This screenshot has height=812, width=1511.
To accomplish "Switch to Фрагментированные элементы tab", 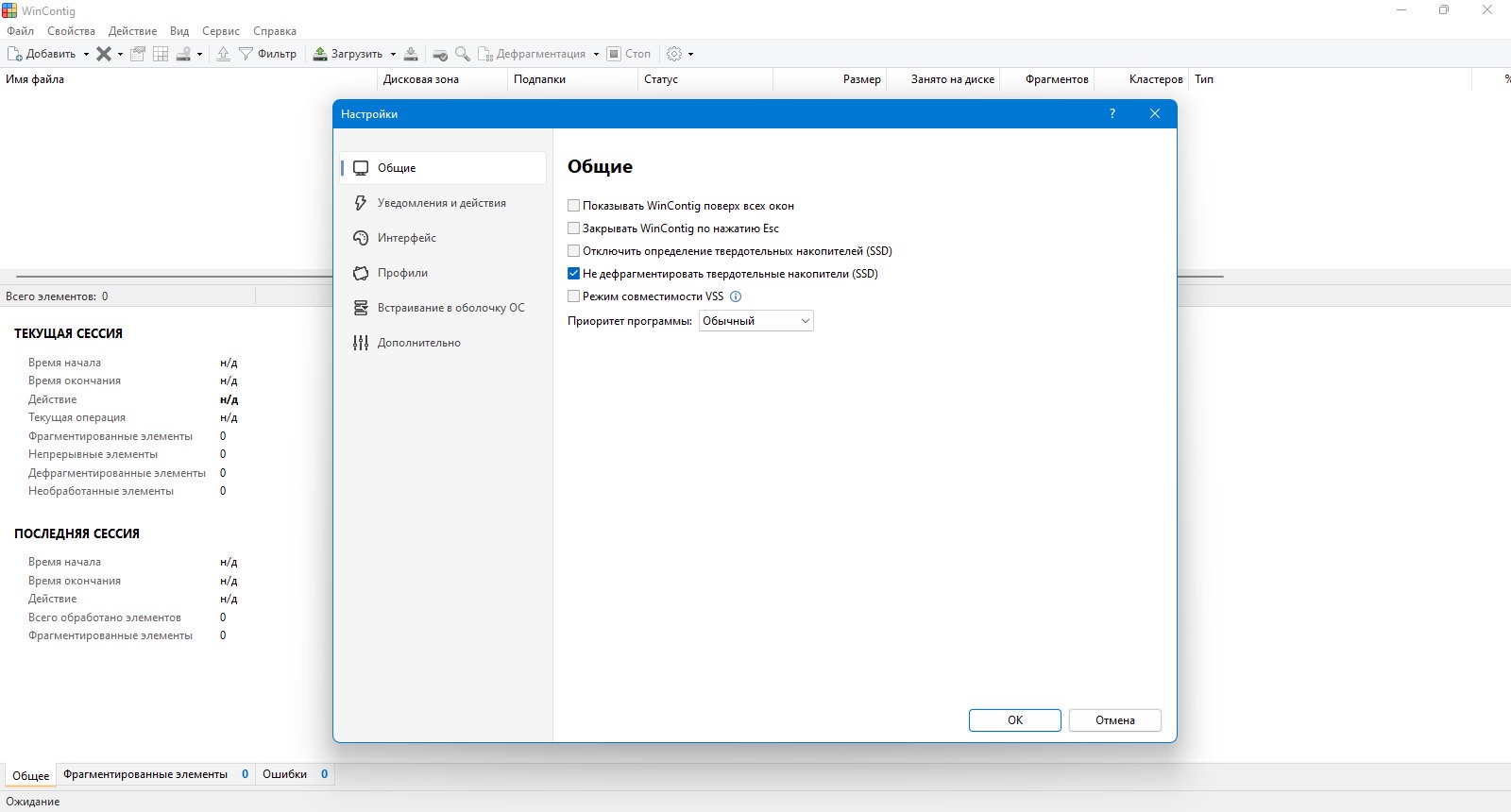I will 145,774.
